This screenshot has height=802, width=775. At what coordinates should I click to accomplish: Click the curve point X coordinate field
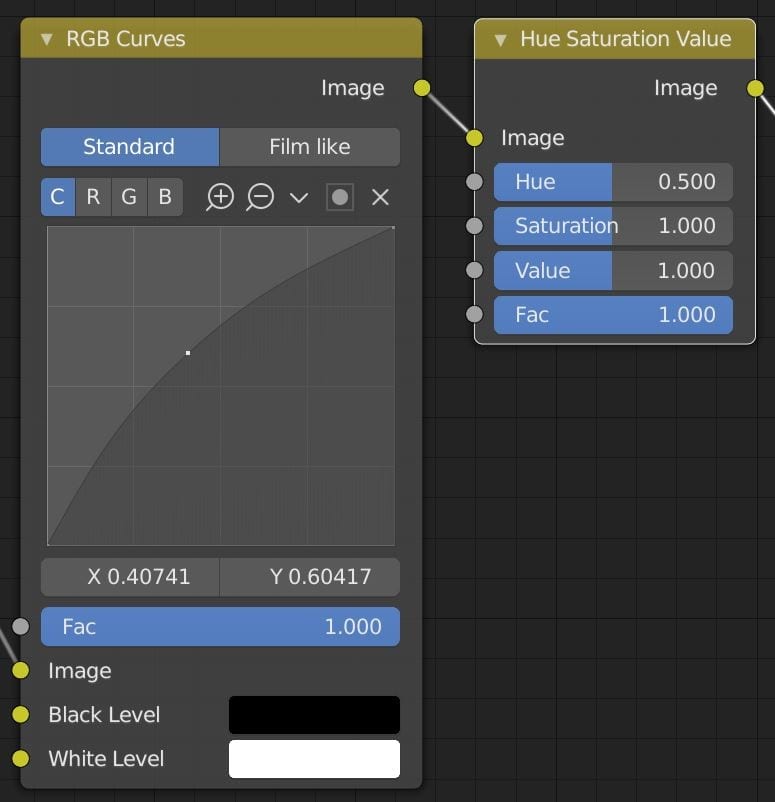pos(130,577)
